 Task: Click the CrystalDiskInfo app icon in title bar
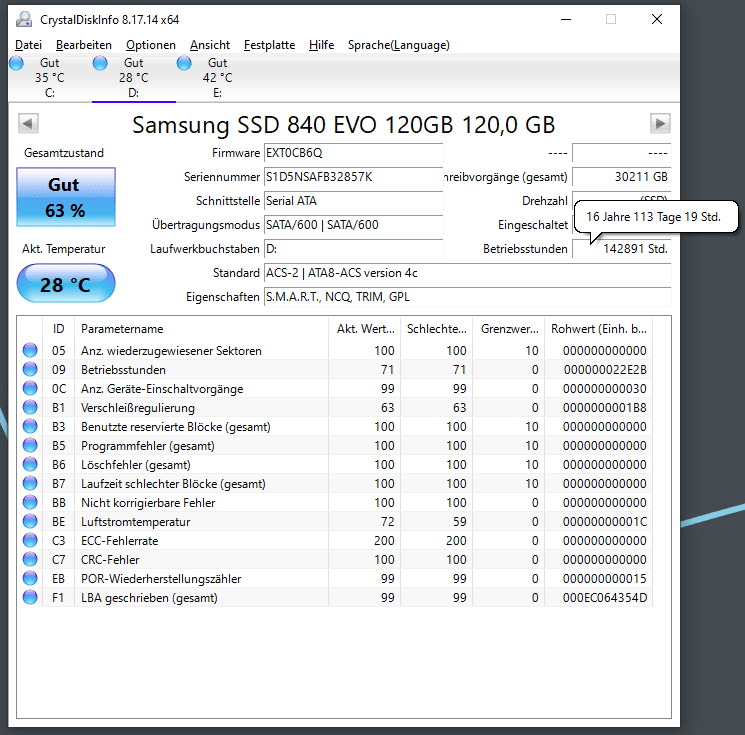pos(24,19)
